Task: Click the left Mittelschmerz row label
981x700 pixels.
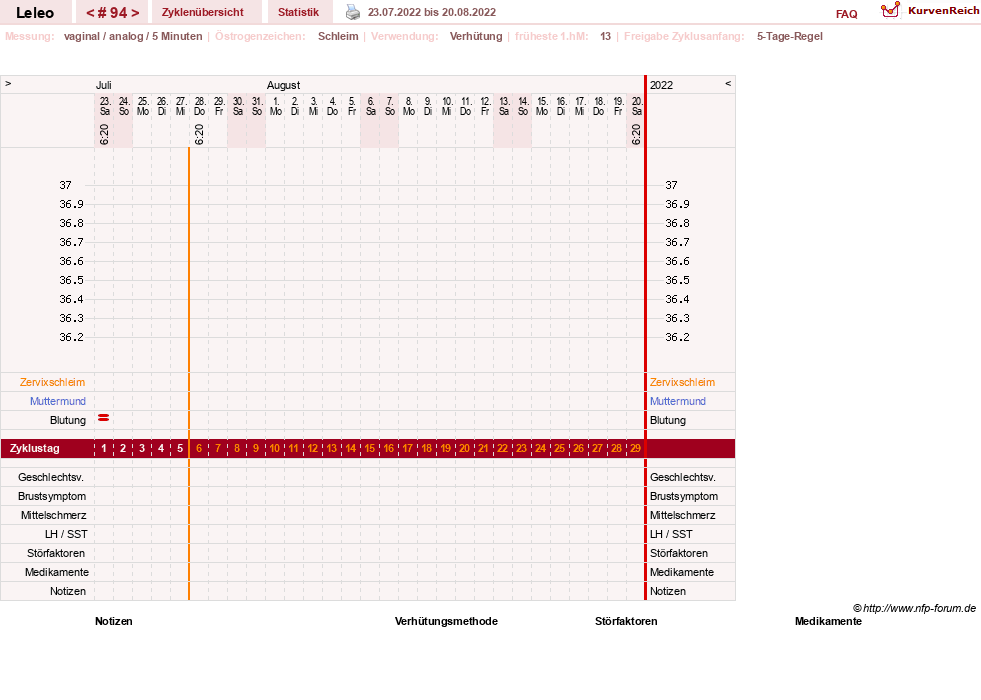Action: pos(54,515)
